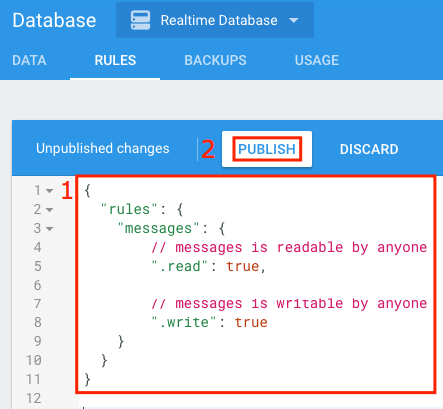This screenshot has height=409, width=443.
Task: Publish the unpublished rule changes
Action: click(267, 149)
